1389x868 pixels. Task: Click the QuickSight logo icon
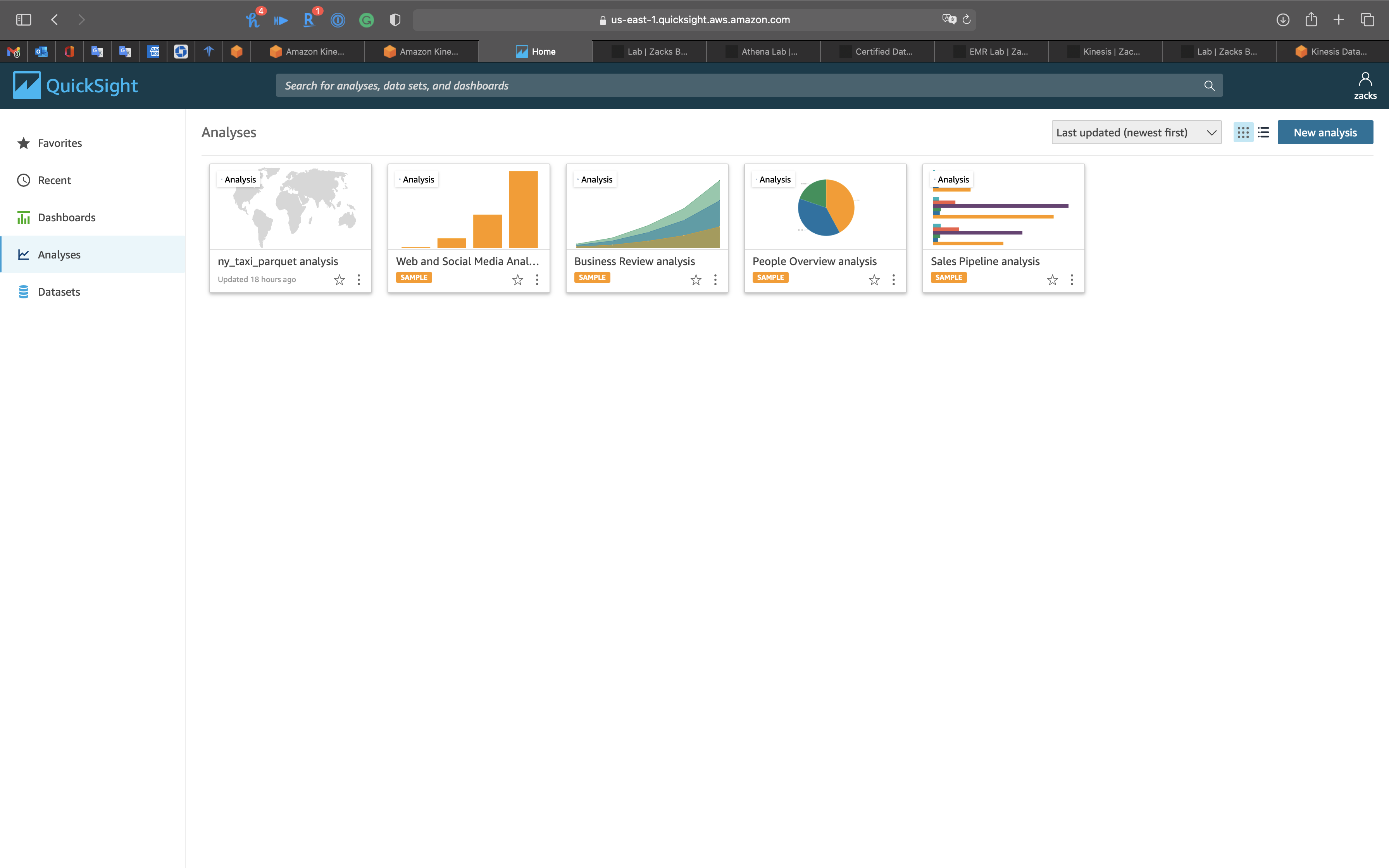27,86
